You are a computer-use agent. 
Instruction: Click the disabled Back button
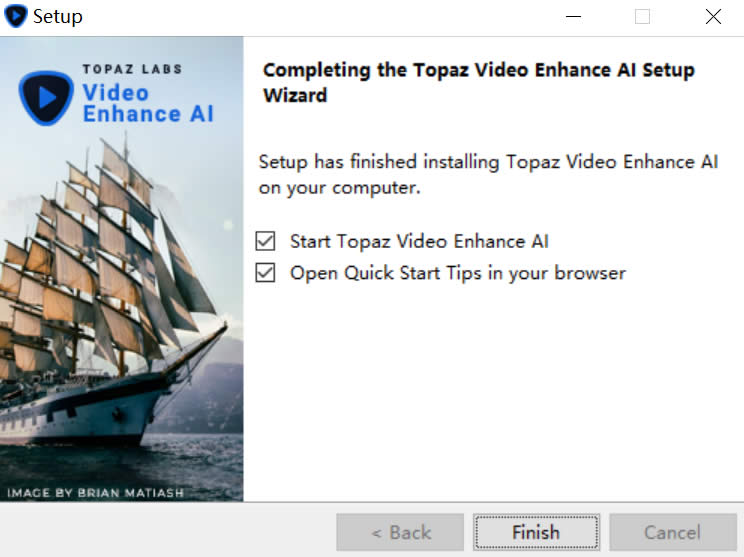point(400,532)
